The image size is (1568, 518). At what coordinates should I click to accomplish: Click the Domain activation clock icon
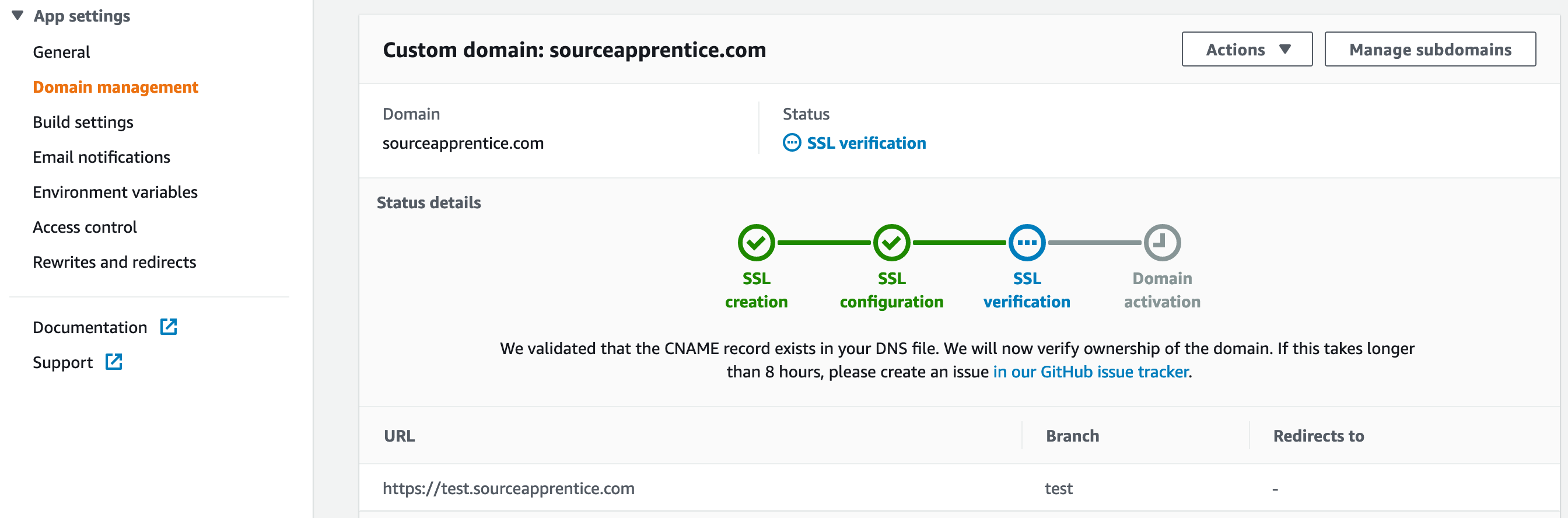(x=1162, y=242)
